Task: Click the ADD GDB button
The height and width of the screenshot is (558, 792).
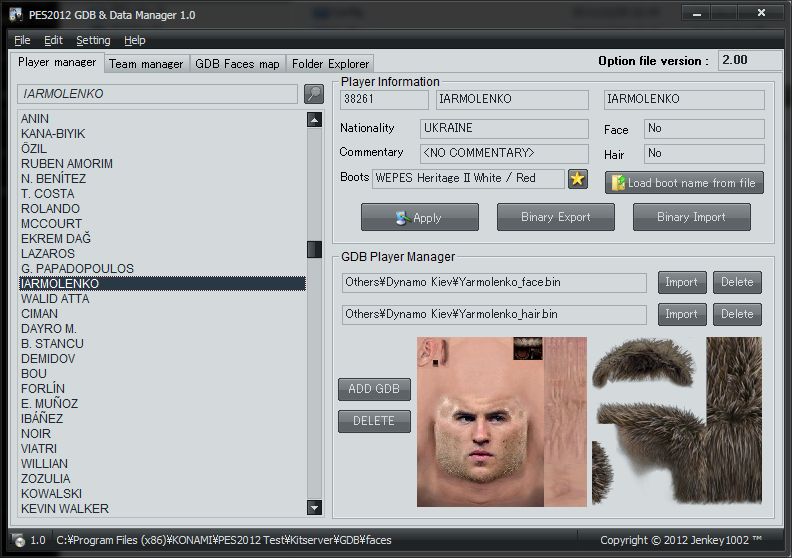Action: coord(374,389)
